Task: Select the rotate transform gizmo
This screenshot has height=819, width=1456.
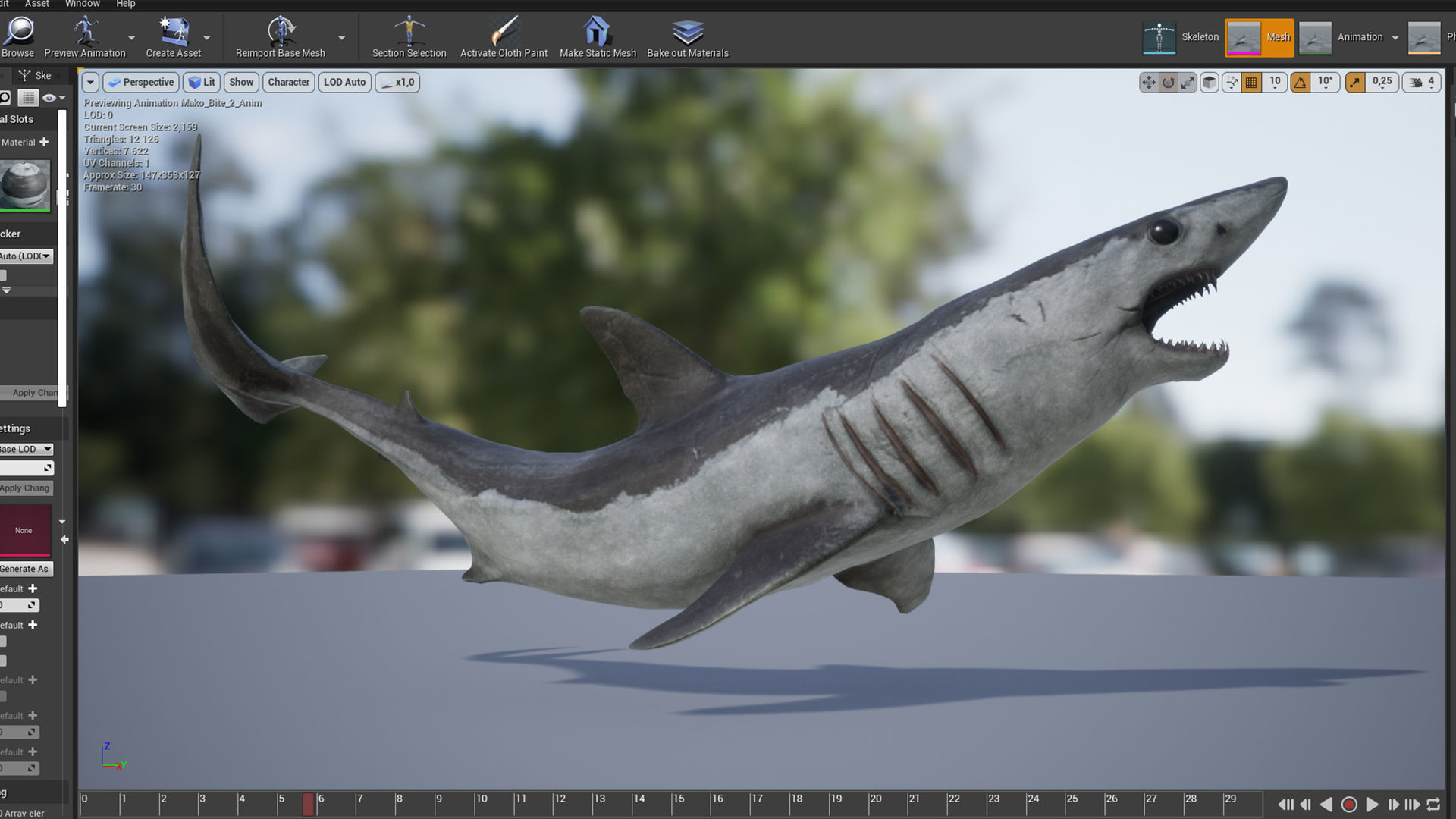Action: [1169, 83]
